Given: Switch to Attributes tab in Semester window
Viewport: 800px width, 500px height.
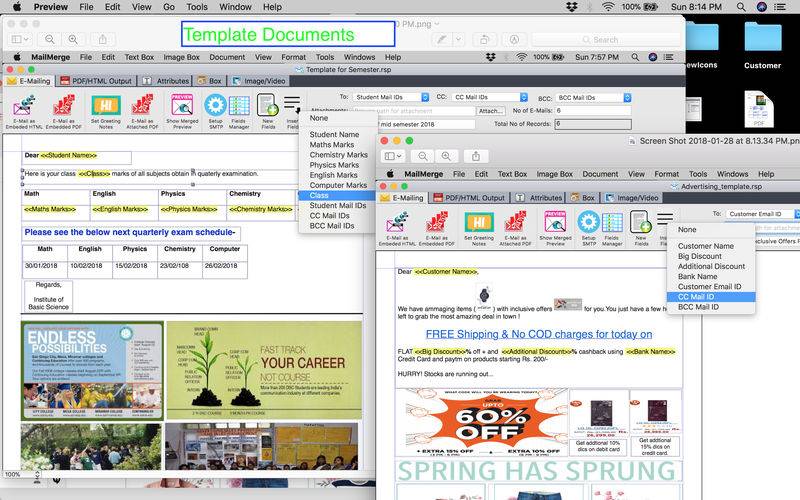Looking at the screenshot, I should (x=166, y=81).
